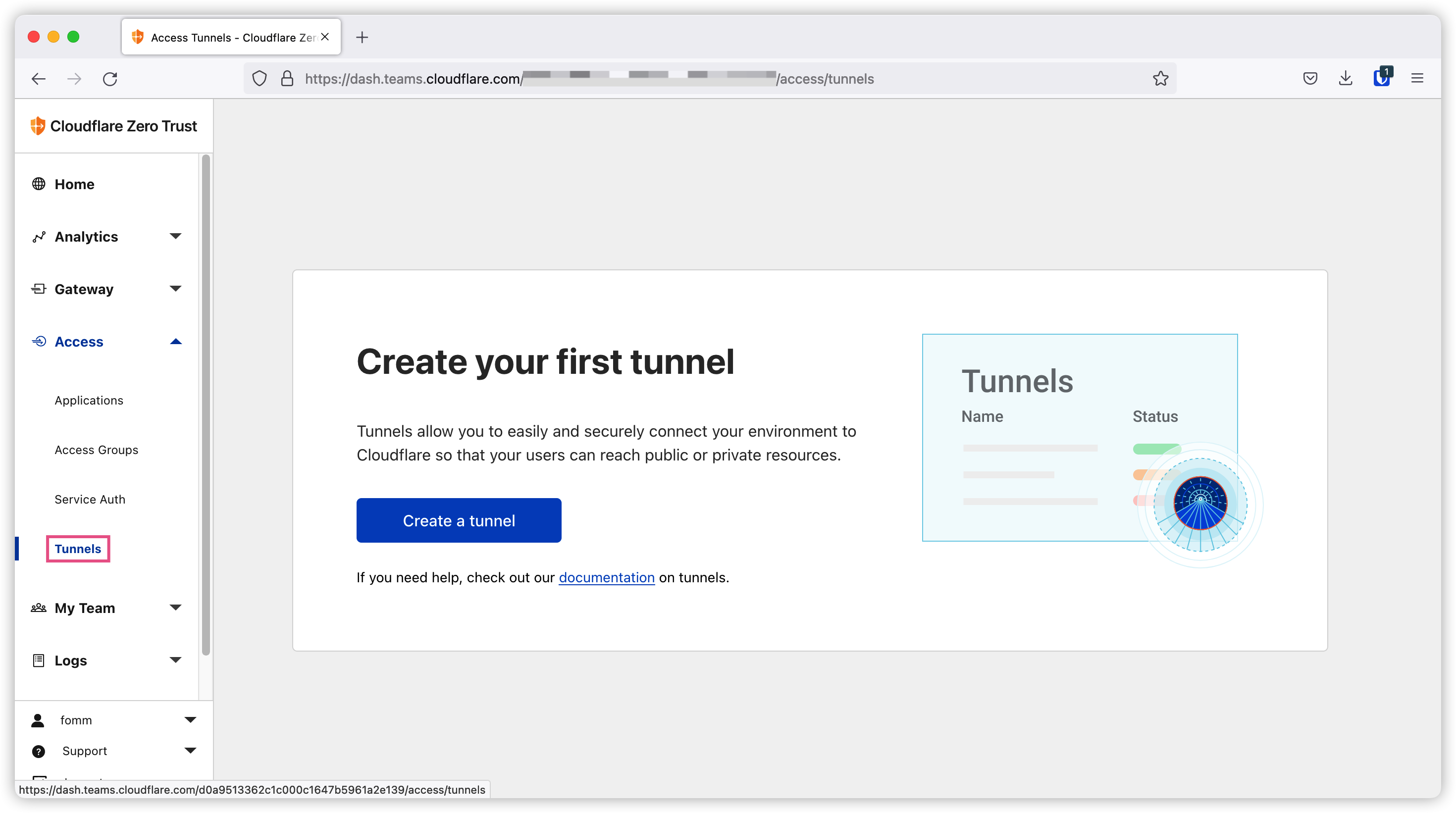Open Service Auth menu item

pyautogui.click(x=90, y=499)
